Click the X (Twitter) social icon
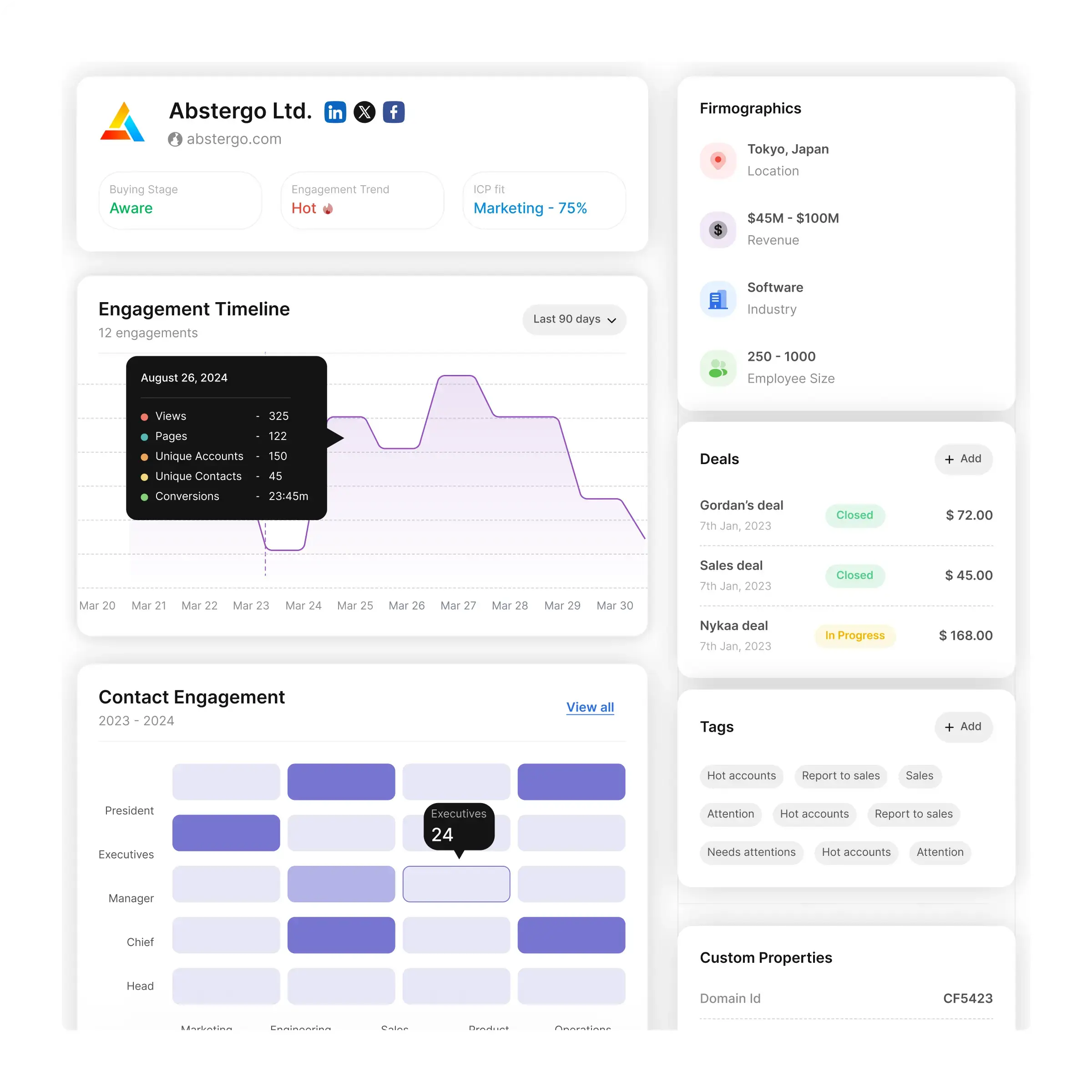 tap(364, 112)
